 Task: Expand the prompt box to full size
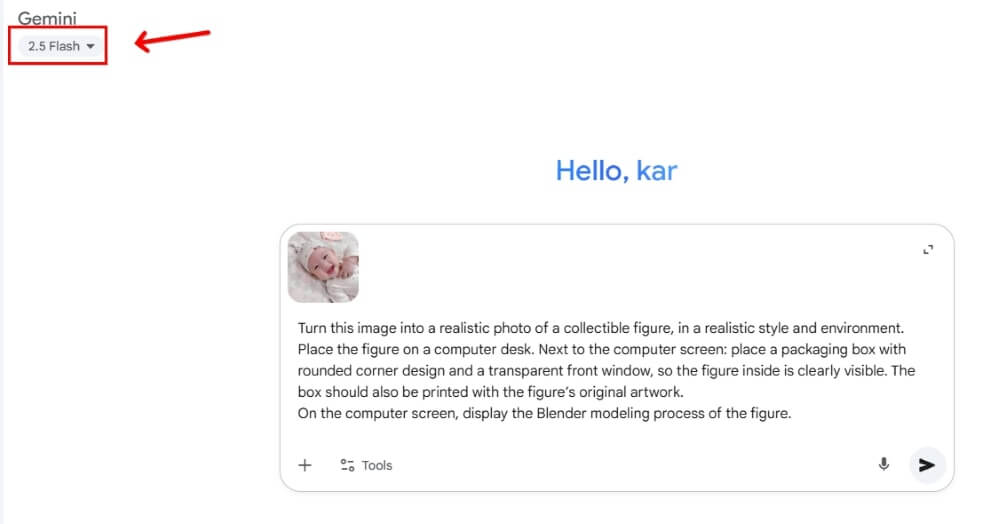click(928, 249)
